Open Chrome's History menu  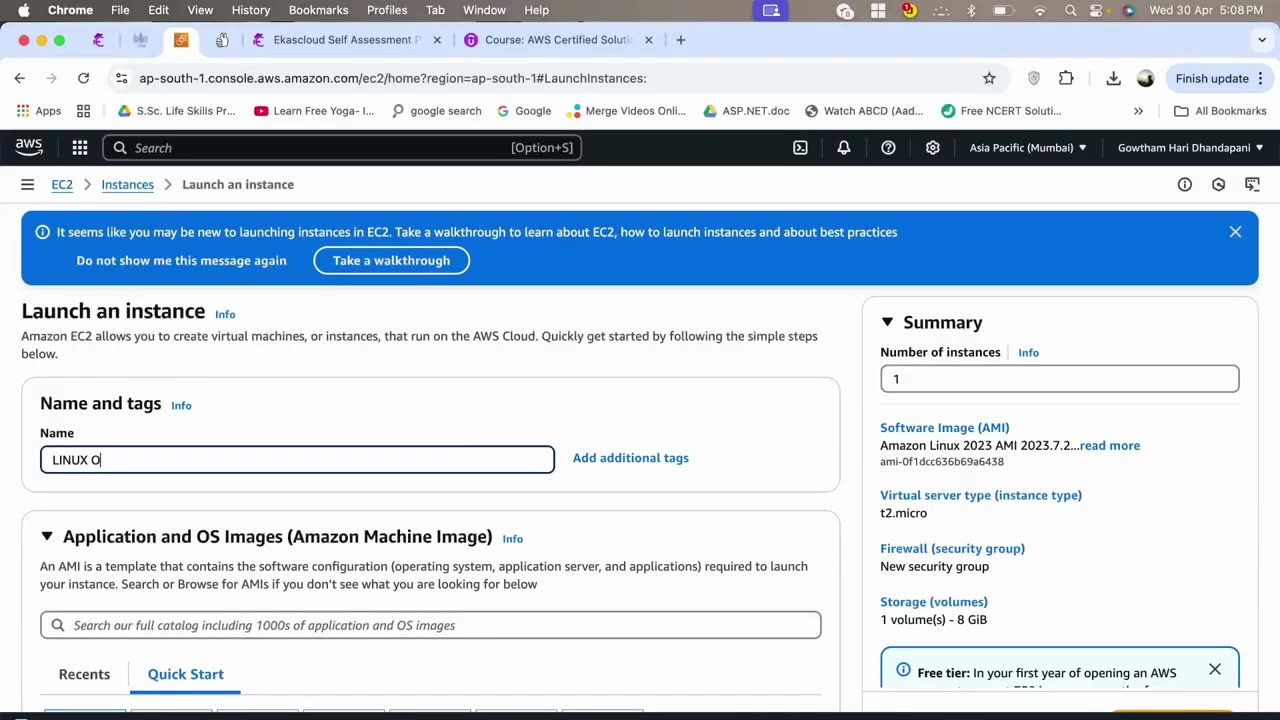pos(251,10)
